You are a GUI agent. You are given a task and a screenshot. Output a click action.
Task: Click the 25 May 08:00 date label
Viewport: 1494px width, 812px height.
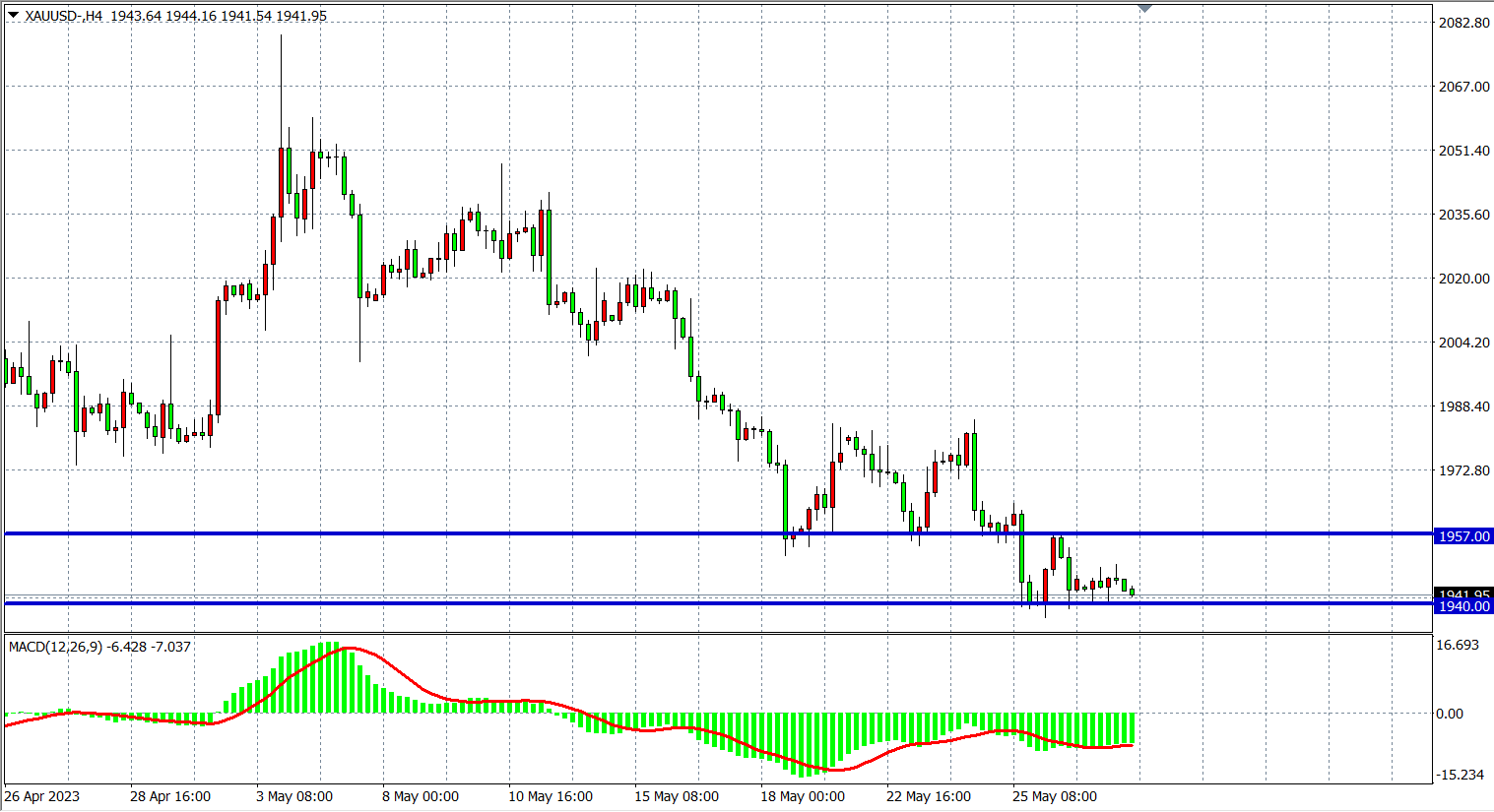pos(1055,796)
